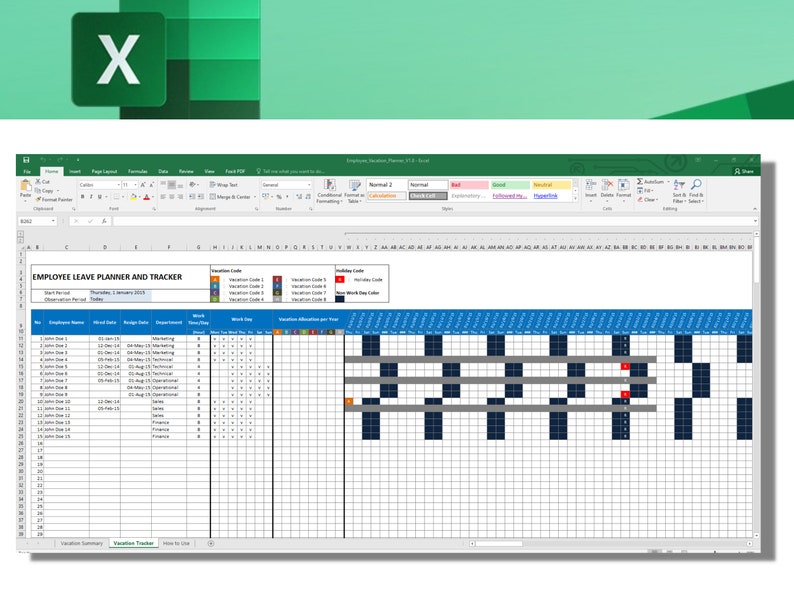The height and width of the screenshot is (596, 794).
Task: Click the Share button
Action: point(744,171)
